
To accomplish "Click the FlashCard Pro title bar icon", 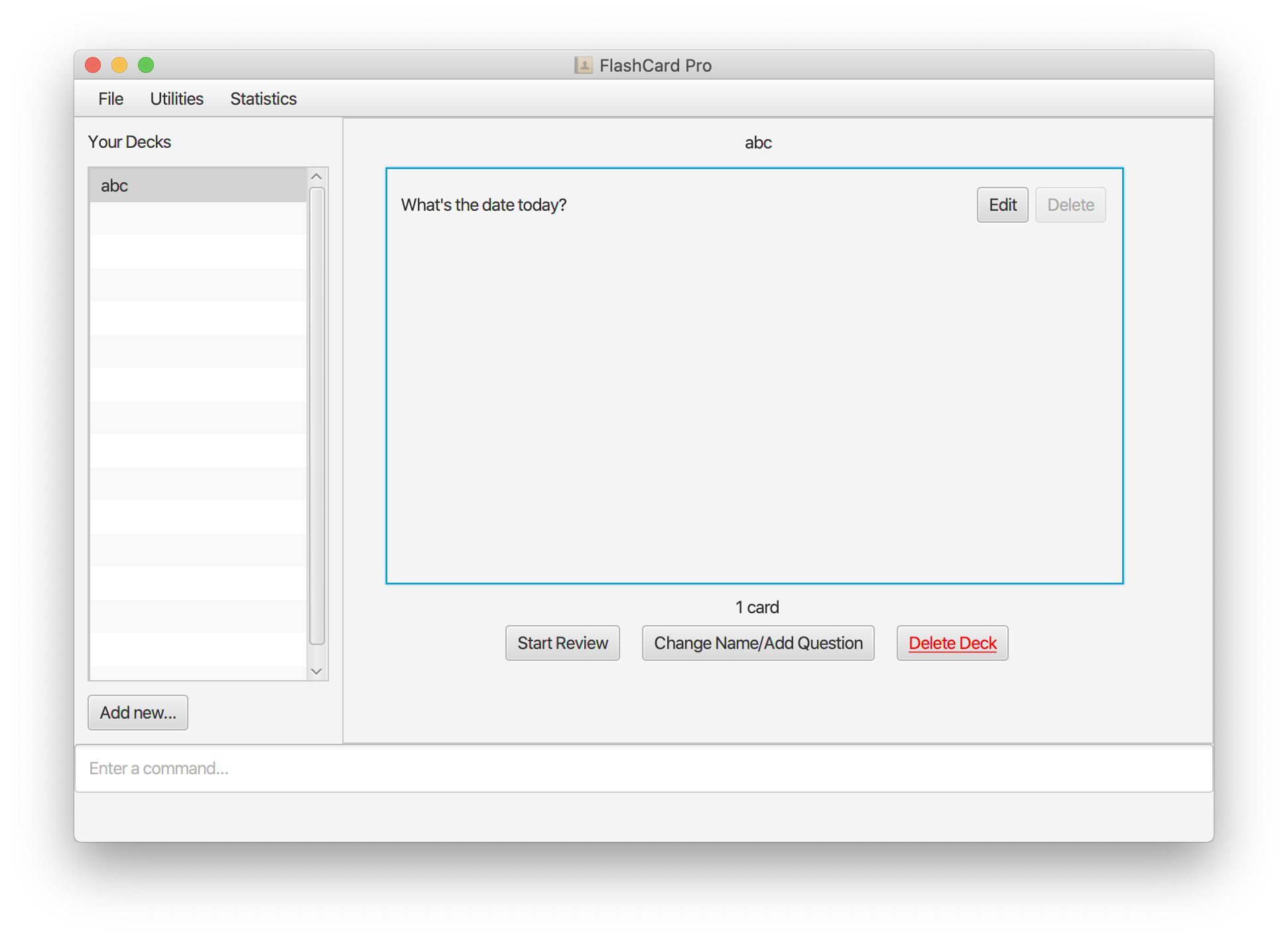I will 583,65.
